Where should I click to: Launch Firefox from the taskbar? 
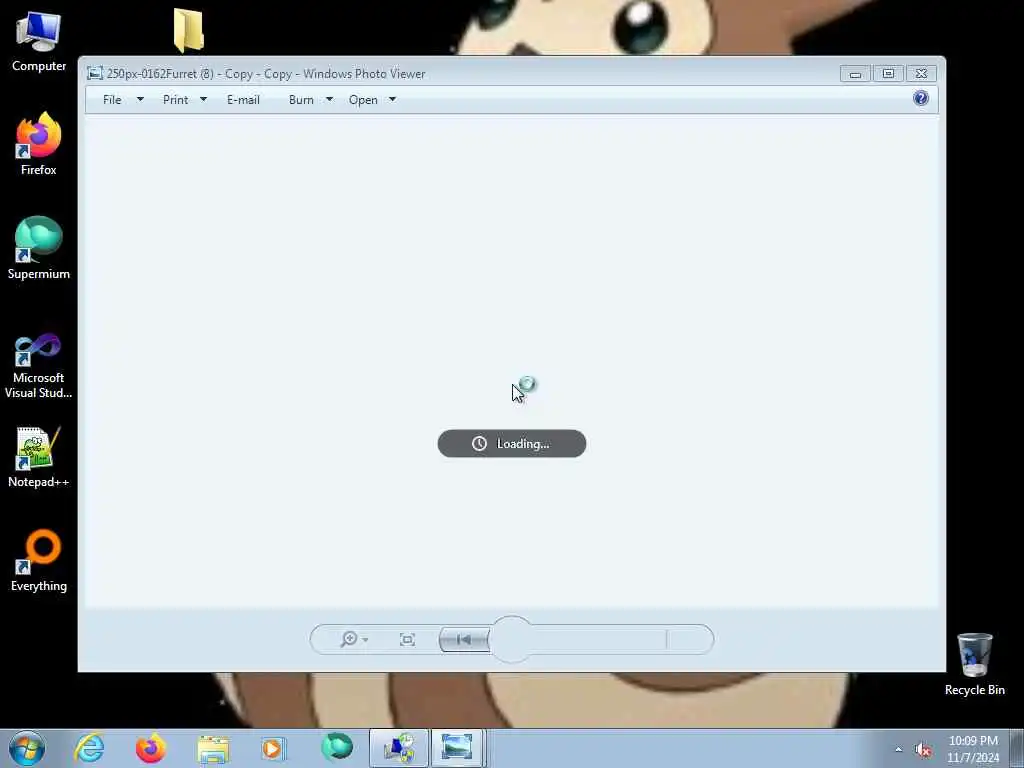[x=150, y=748]
